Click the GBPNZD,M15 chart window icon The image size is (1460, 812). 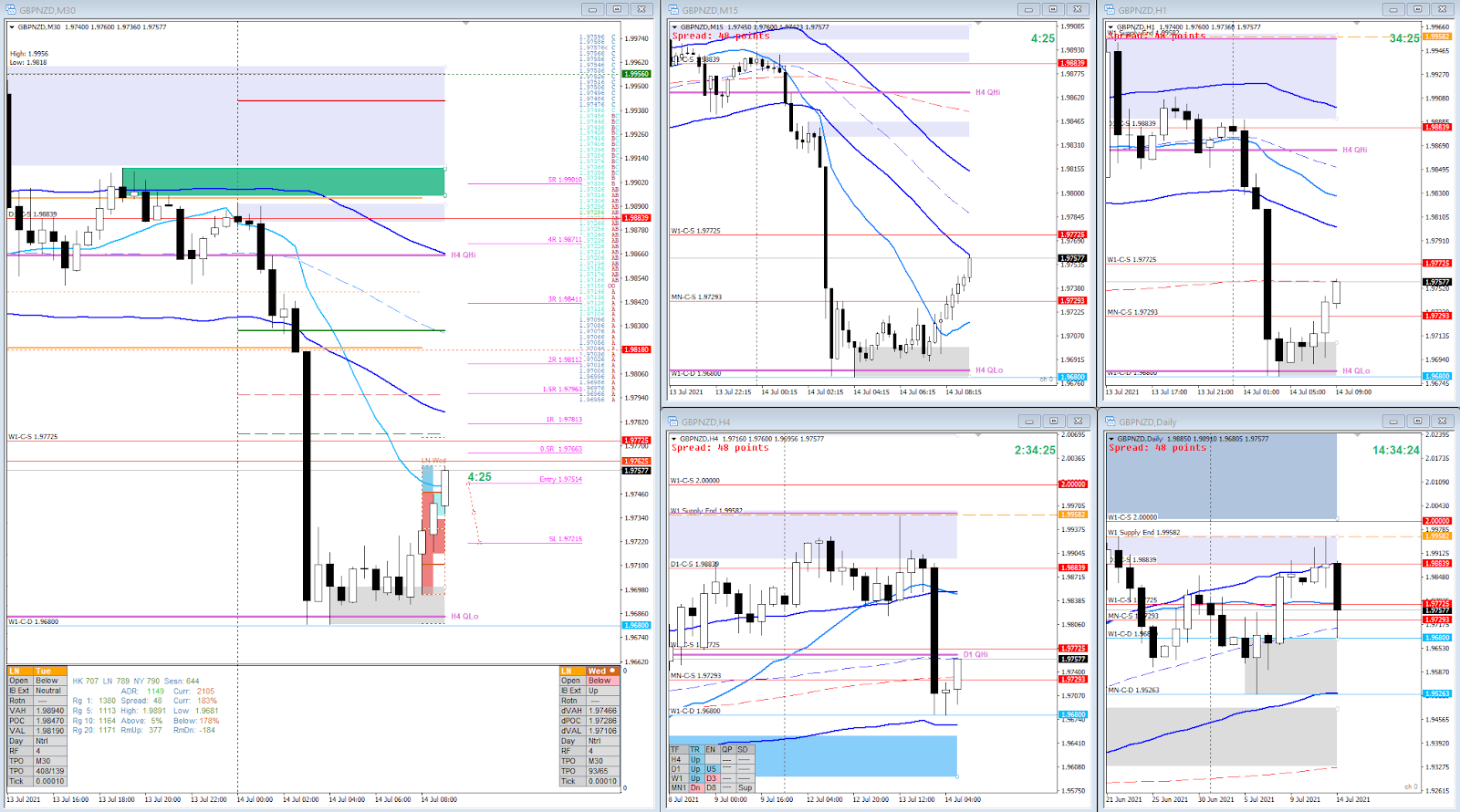673,10
